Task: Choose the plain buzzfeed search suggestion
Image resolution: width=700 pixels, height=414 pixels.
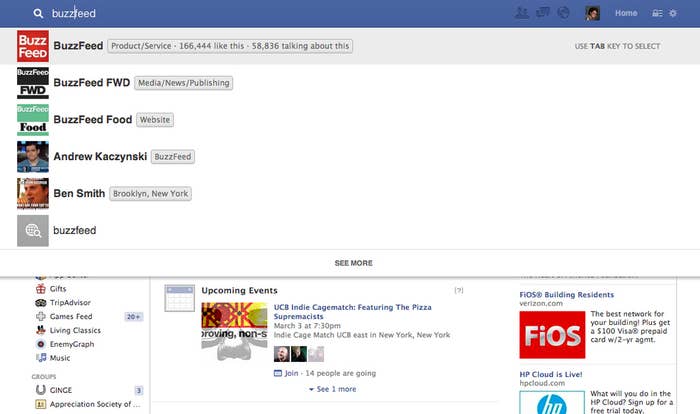Action: pyautogui.click(x=350, y=230)
